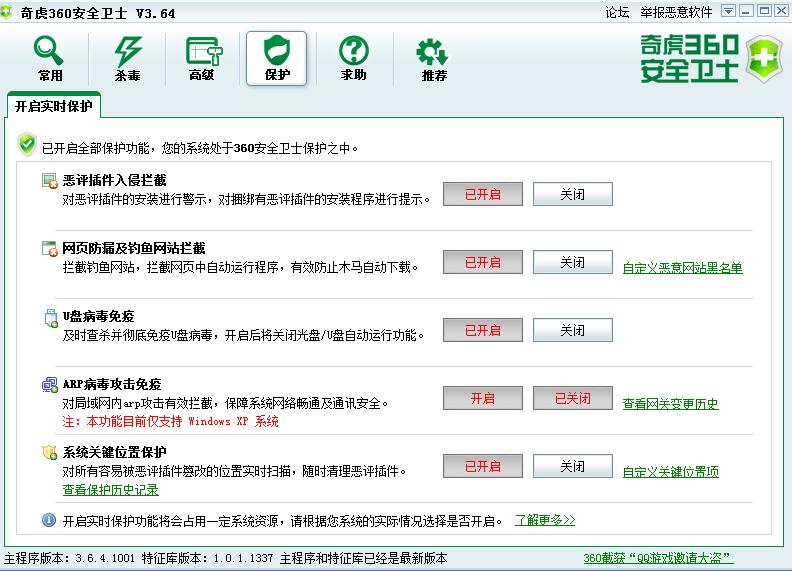
Task: Open the 高级 (Advanced) tools icon
Action: (203, 59)
